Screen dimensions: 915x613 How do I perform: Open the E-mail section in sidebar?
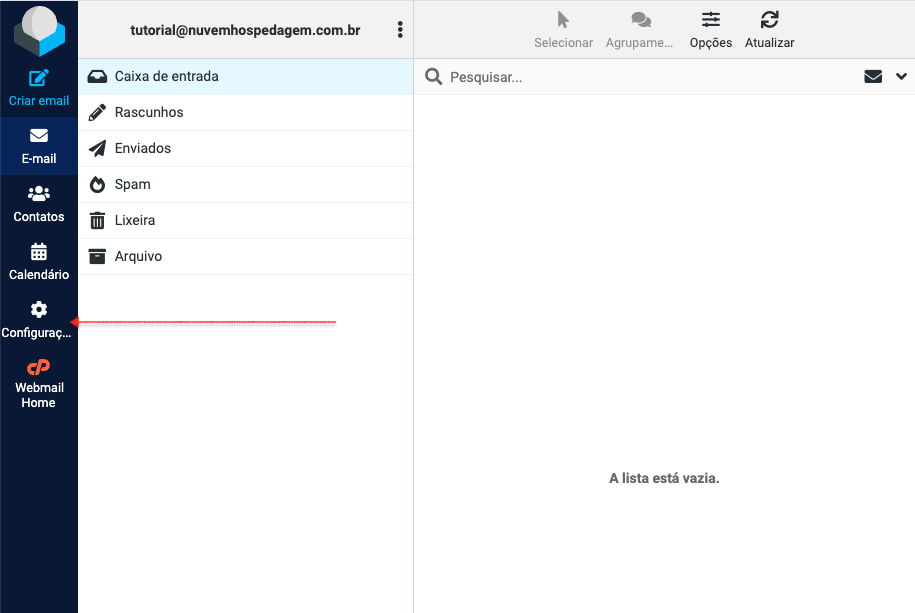click(x=39, y=146)
